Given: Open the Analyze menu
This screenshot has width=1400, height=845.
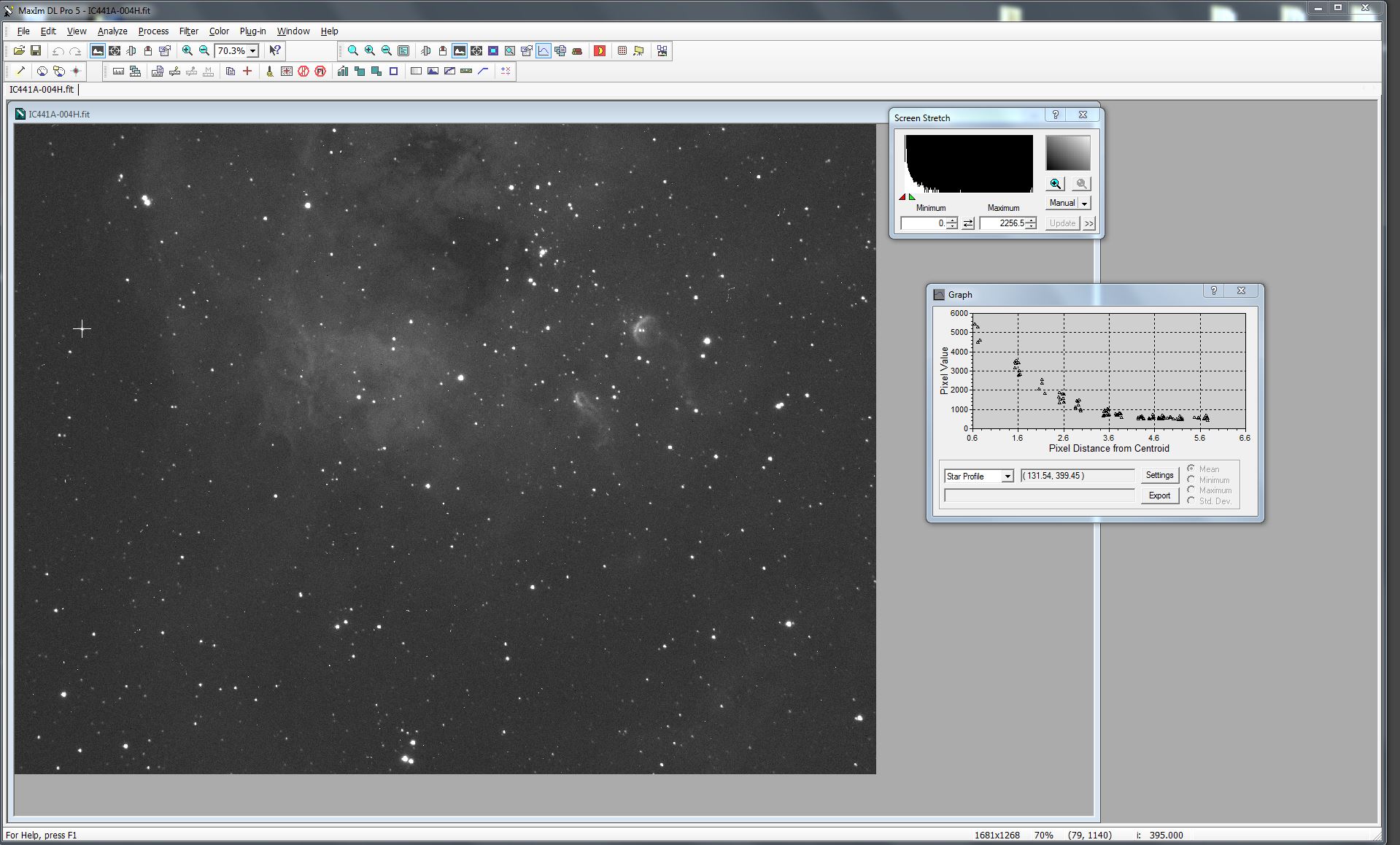Looking at the screenshot, I should [112, 31].
